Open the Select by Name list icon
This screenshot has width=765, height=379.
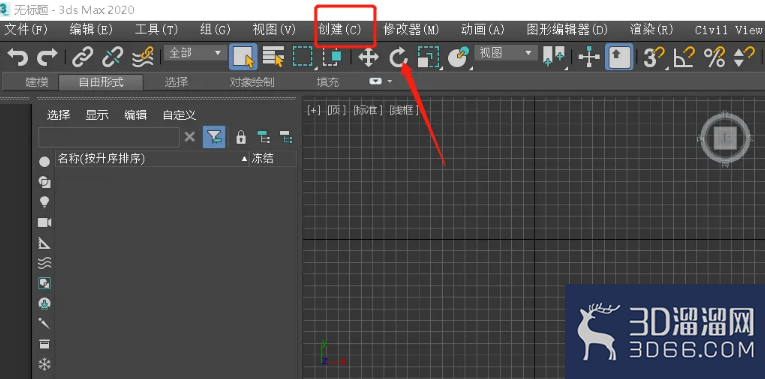tap(273, 57)
